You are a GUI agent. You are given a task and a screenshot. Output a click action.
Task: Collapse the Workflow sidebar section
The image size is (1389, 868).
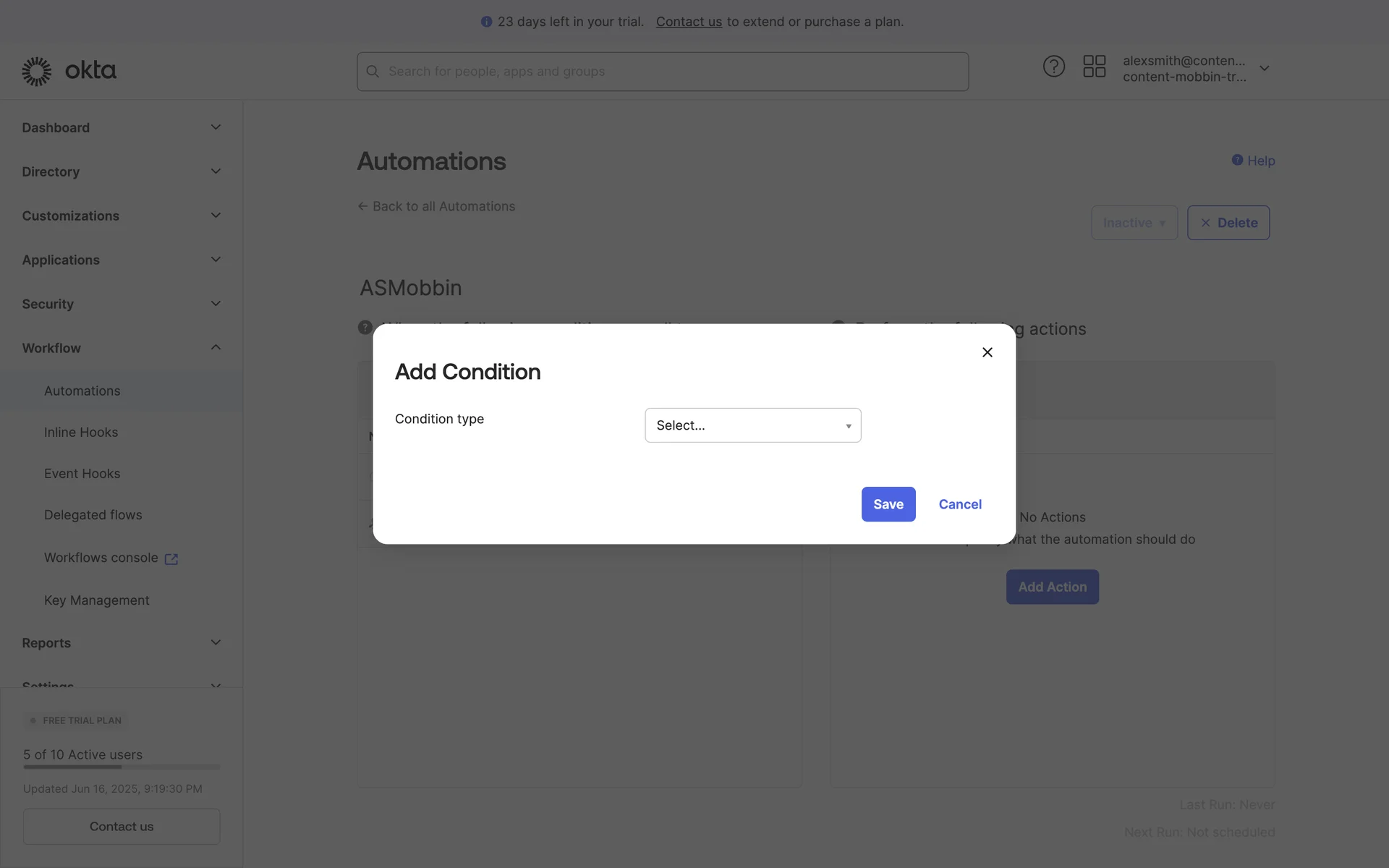pyautogui.click(x=215, y=348)
